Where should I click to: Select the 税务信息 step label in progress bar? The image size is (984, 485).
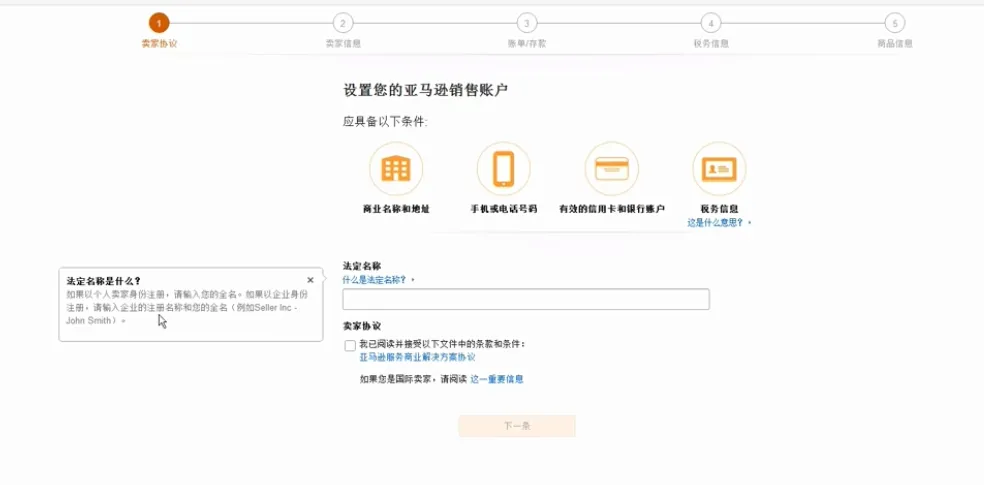coord(711,44)
